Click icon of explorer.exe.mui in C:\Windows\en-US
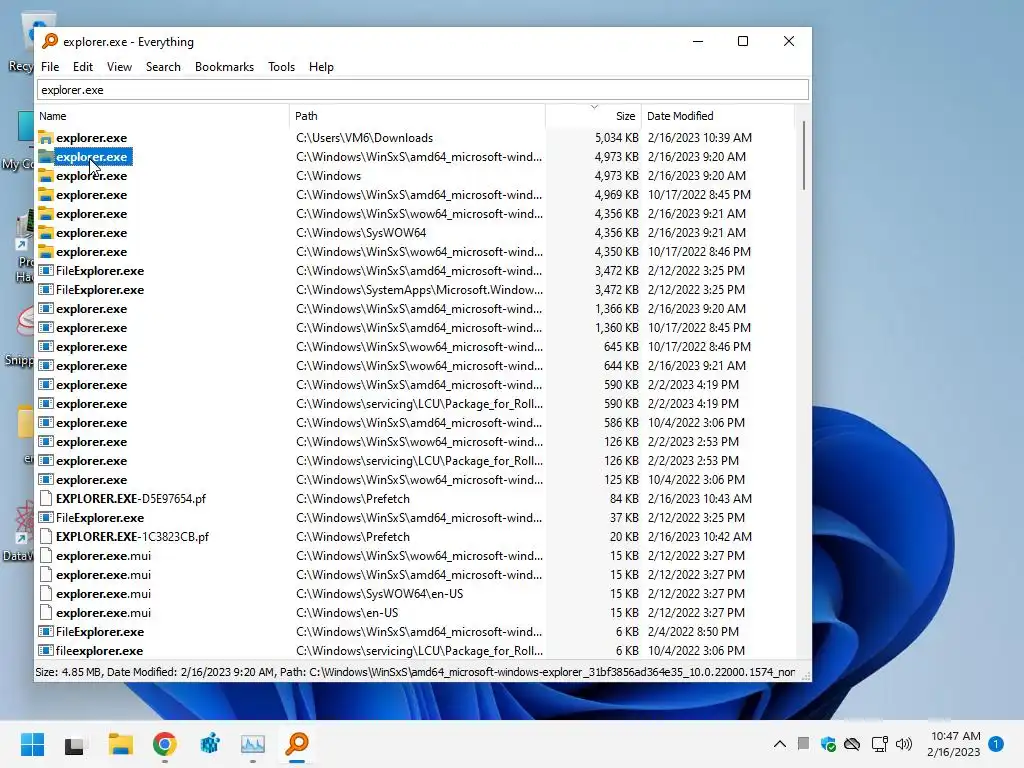This screenshot has width=1024, height=768. [x=45, y=613]
